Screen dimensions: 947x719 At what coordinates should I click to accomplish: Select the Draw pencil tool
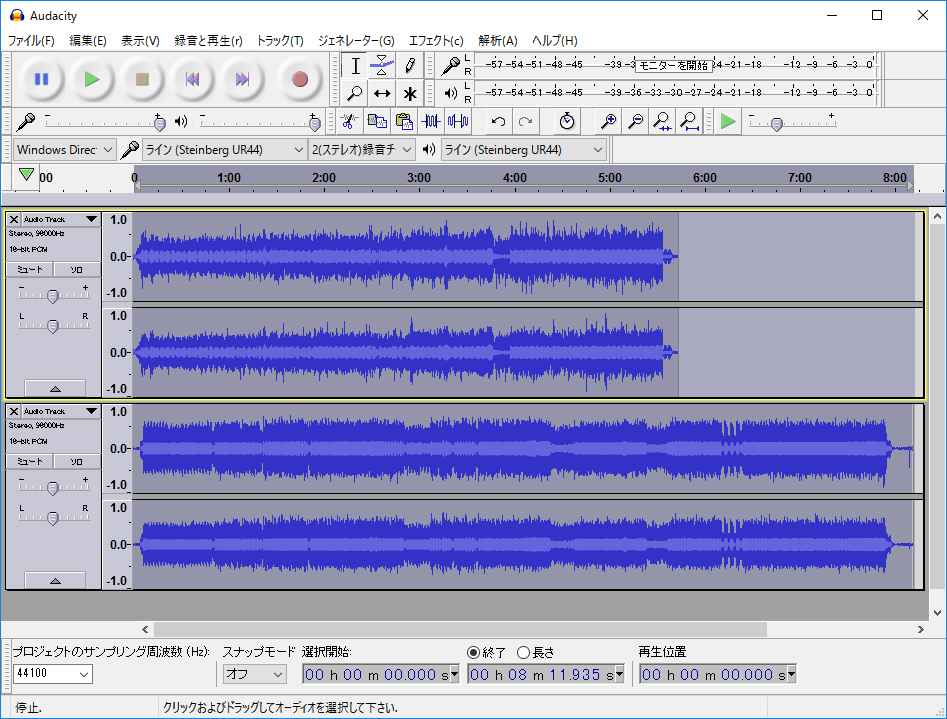409,66
